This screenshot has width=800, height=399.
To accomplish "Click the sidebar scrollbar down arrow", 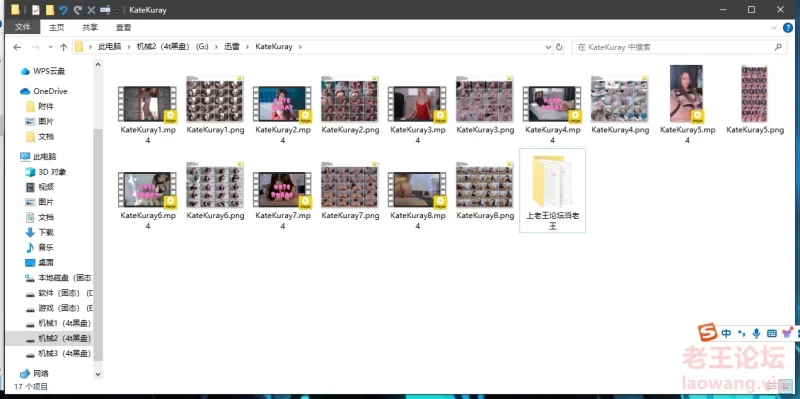I will [98, 374].
